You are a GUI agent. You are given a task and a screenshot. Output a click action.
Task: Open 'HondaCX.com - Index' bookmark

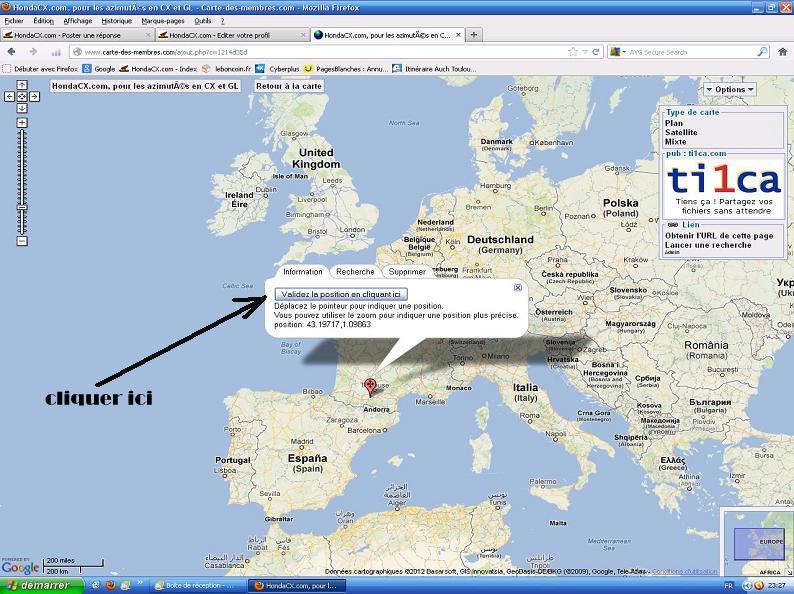[x=157, y=68]
